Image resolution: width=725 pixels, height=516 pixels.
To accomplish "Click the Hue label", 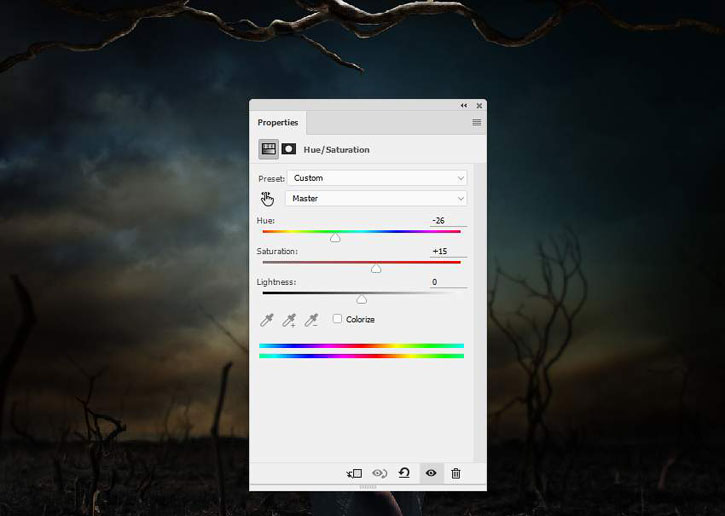I will [265, 221].
